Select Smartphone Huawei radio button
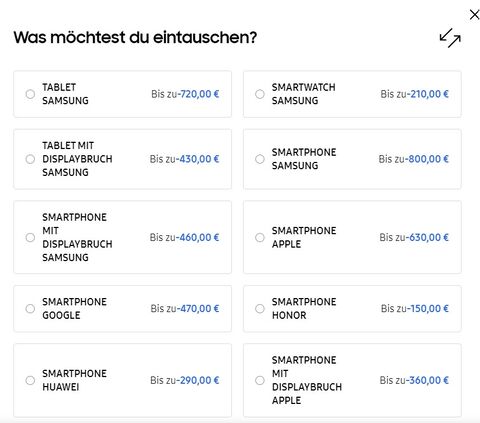Viewport: 480px width, 423px height. (x=30, y=380)
